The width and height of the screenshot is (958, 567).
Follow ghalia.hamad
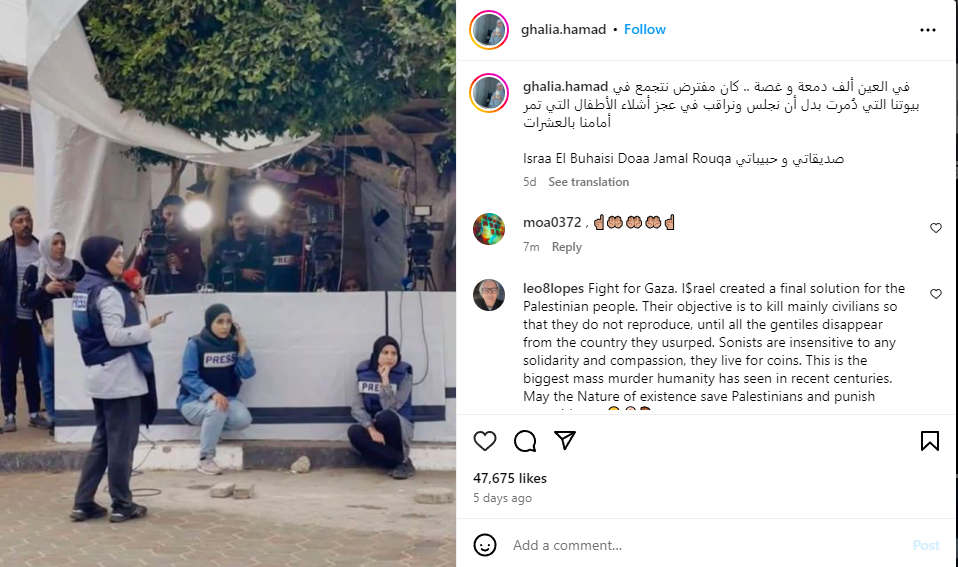(645, 29)
